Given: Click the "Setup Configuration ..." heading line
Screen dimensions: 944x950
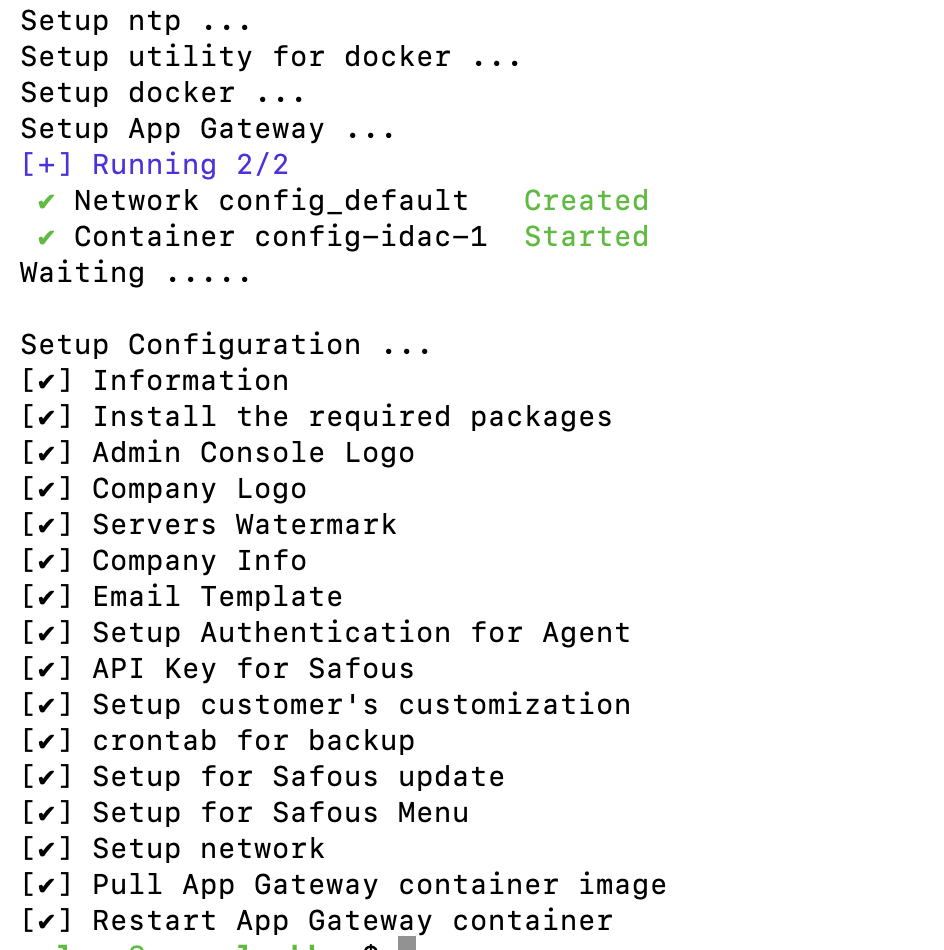Looking at the screenshot, I should (226, 345).
